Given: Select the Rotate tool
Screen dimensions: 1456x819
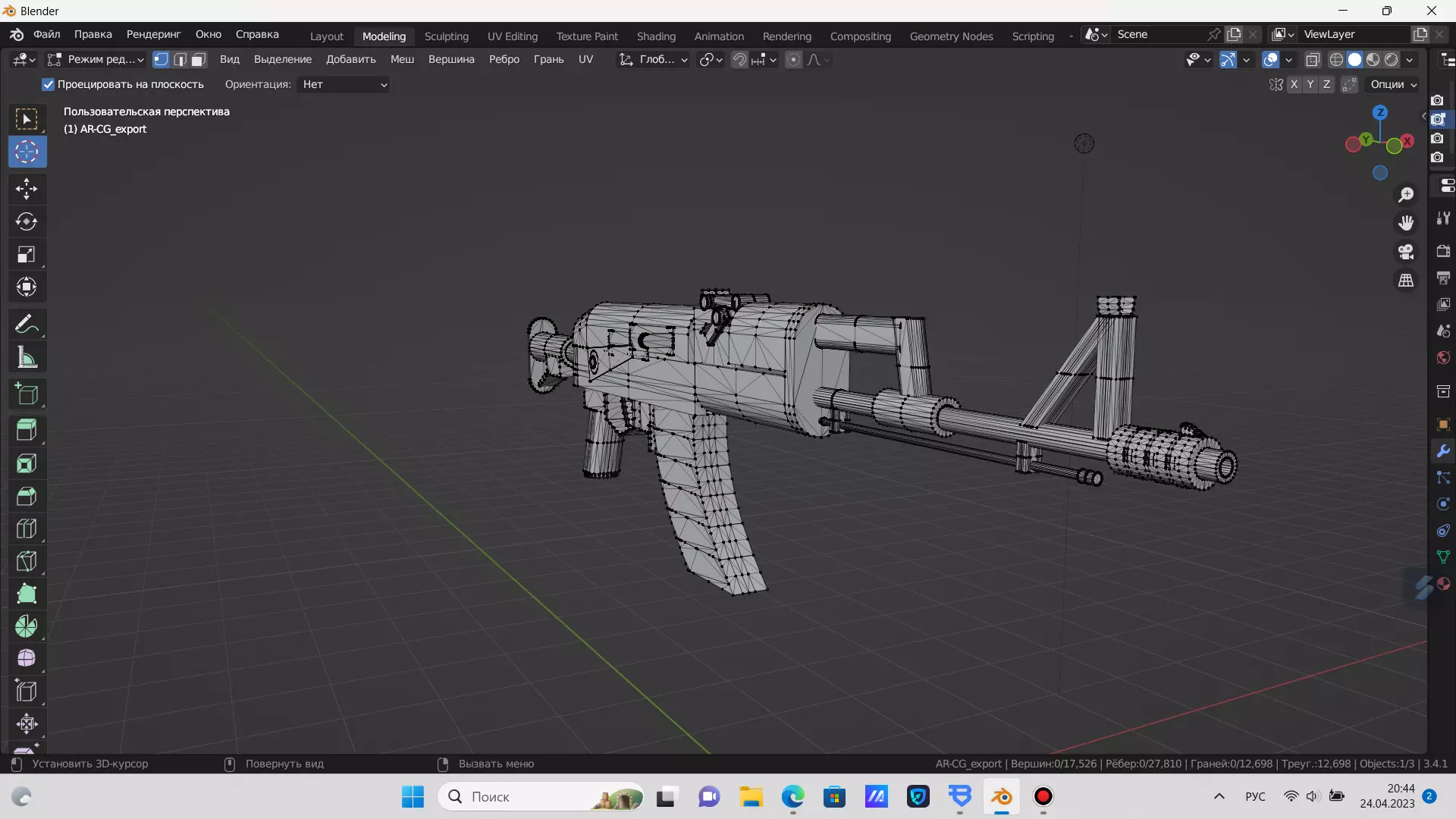Looking at the screenshot, I should coord(27,221).
